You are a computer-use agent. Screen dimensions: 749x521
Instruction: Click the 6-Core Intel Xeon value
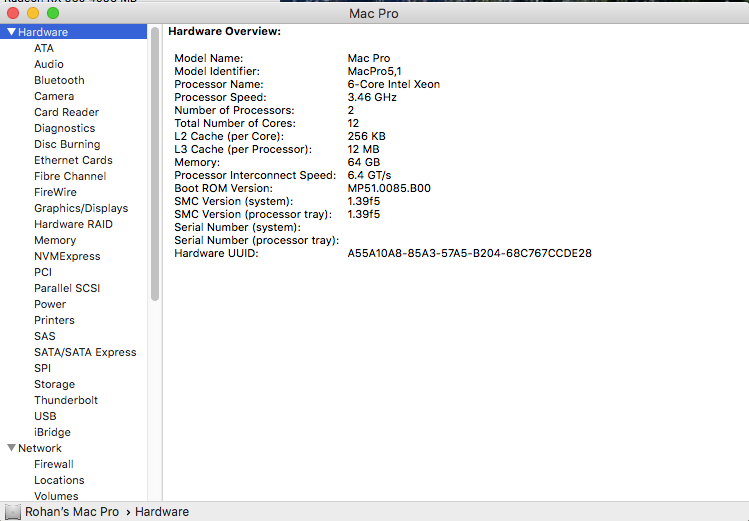[x=394, y=84]
